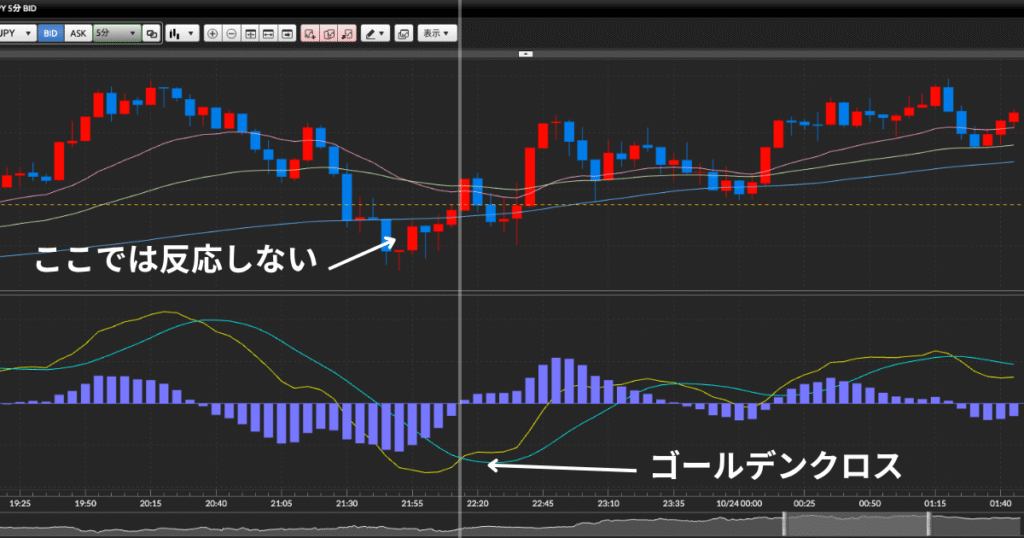The height and width of the screenshot is (538, 1024).
Task: Click the small collapse arrow above chart
Action: point(527,53)
